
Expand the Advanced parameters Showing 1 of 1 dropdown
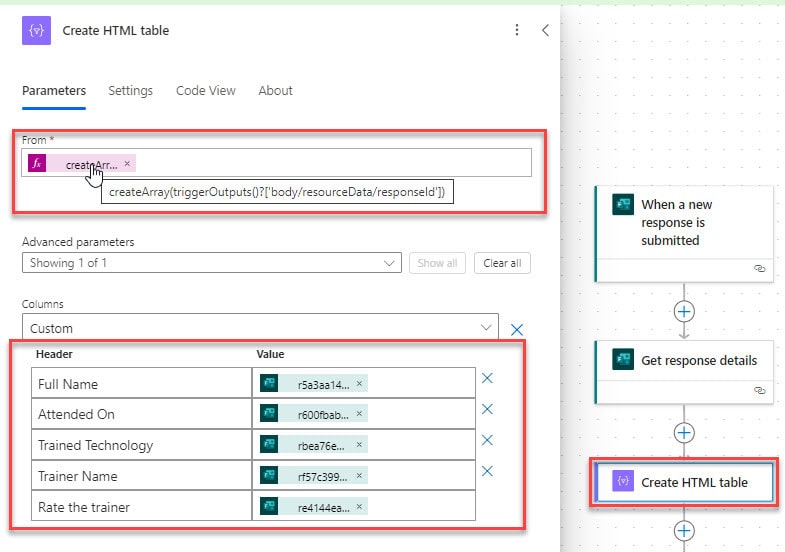pos(212,263)
